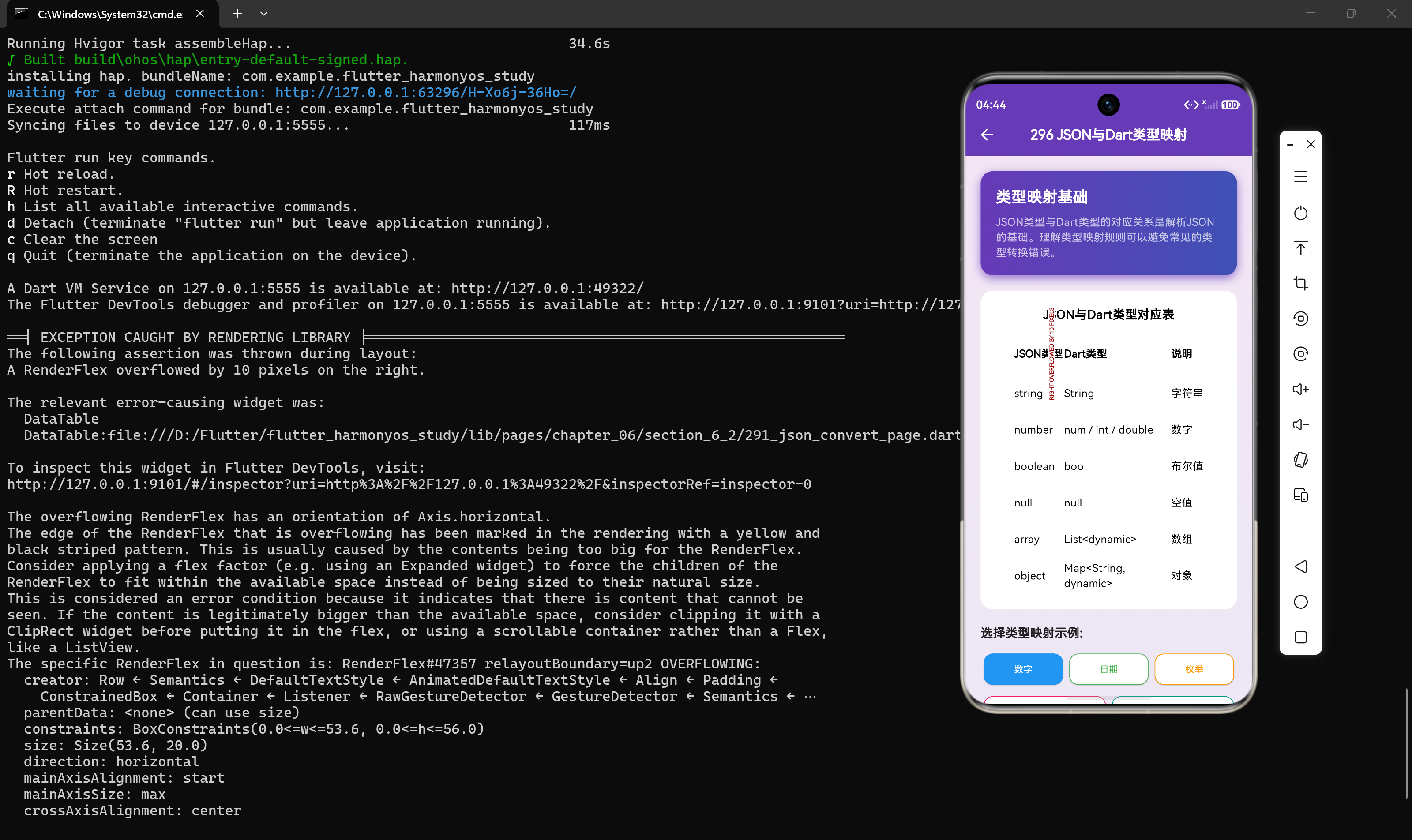1412x840 pixels.
Task: Expand the terminal profile dropdown chevron
Action: [264, 14]
